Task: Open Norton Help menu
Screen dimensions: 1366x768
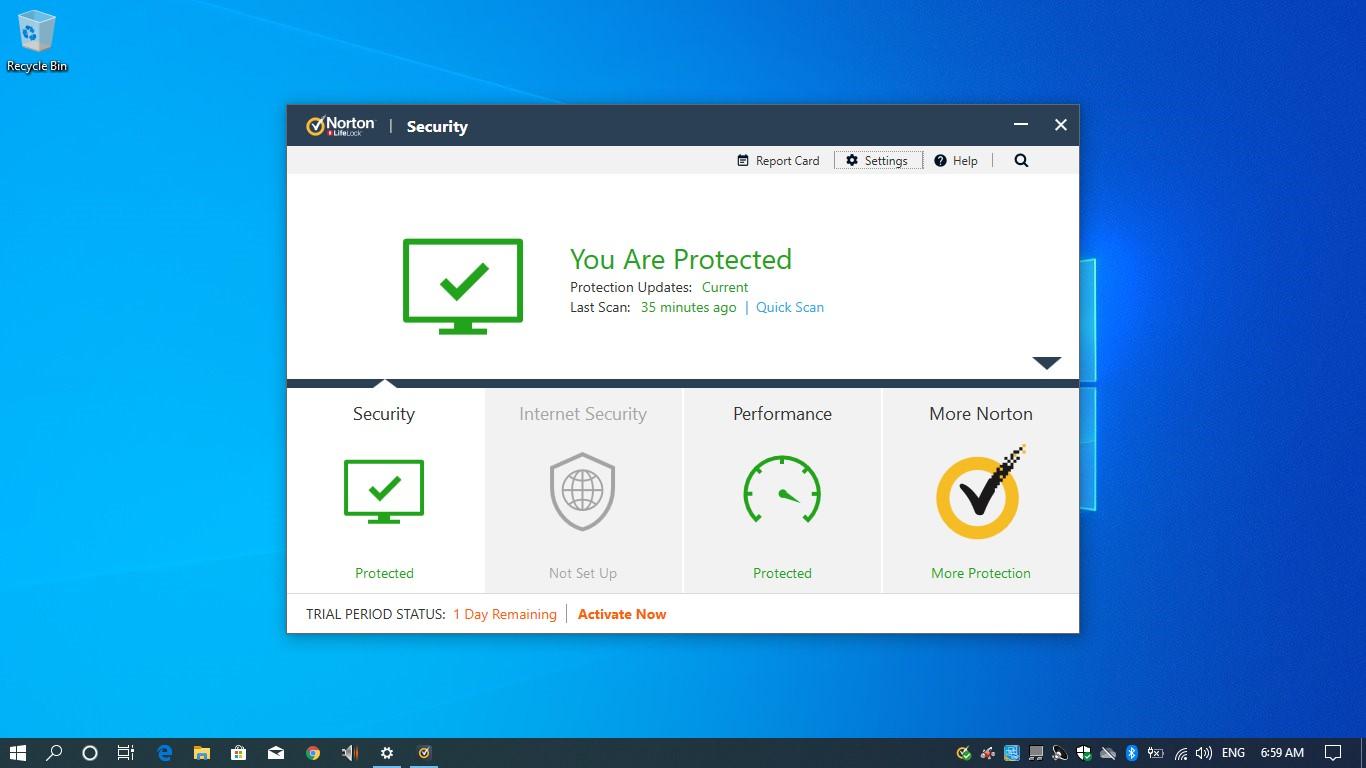Action: point(956,160)
